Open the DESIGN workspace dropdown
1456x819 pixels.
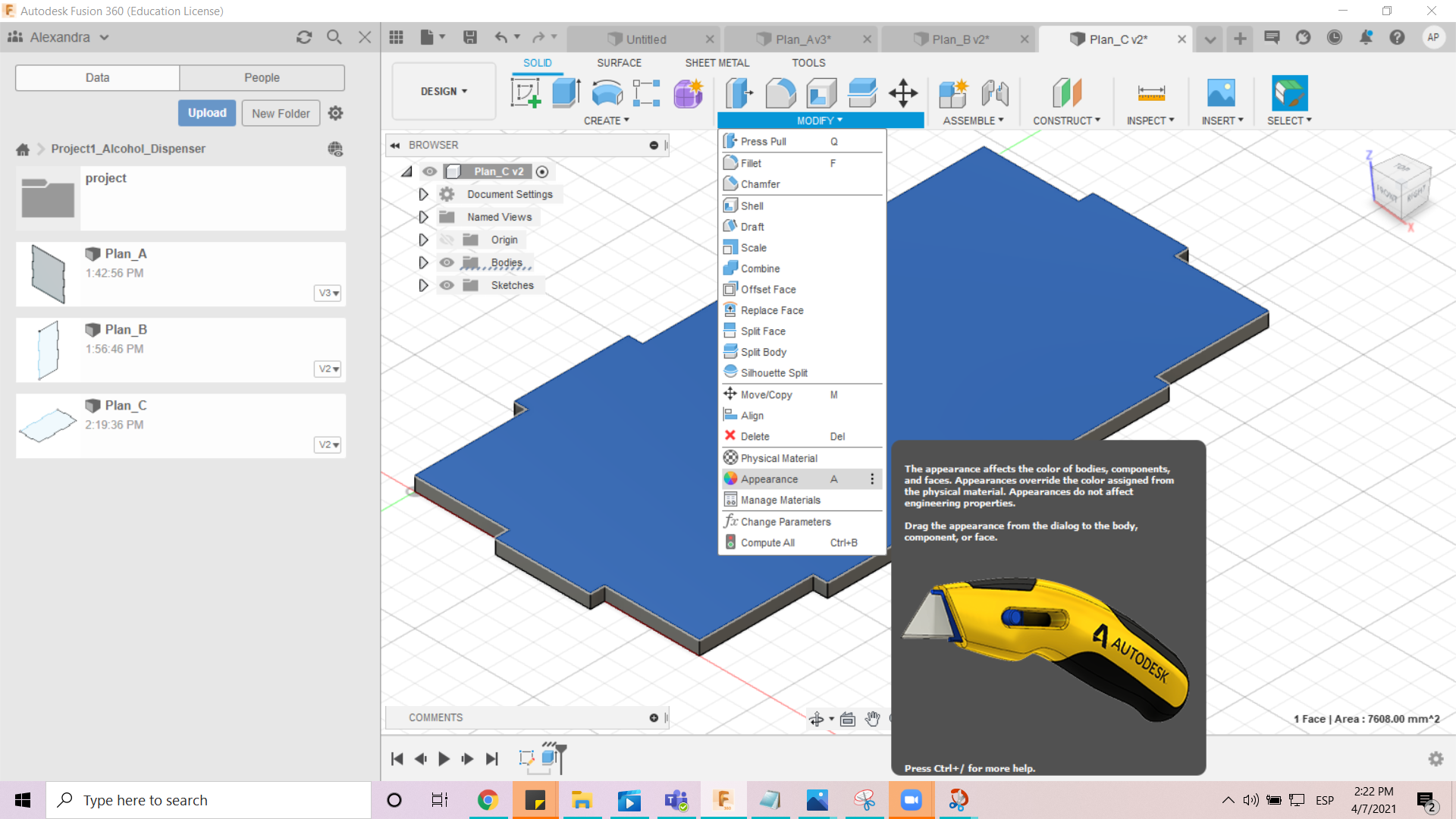coord(444,91)
